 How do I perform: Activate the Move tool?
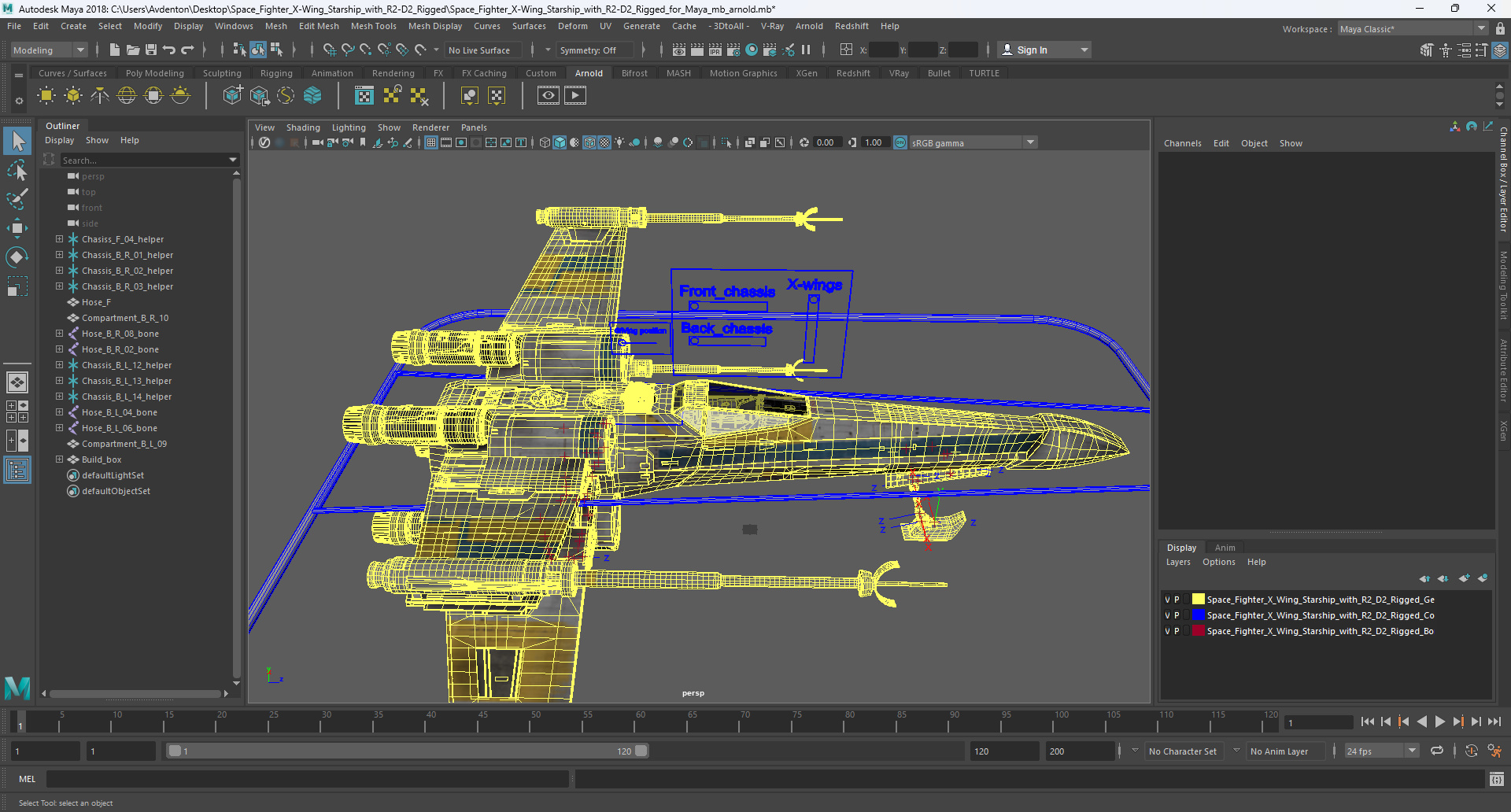coord(17,228)
